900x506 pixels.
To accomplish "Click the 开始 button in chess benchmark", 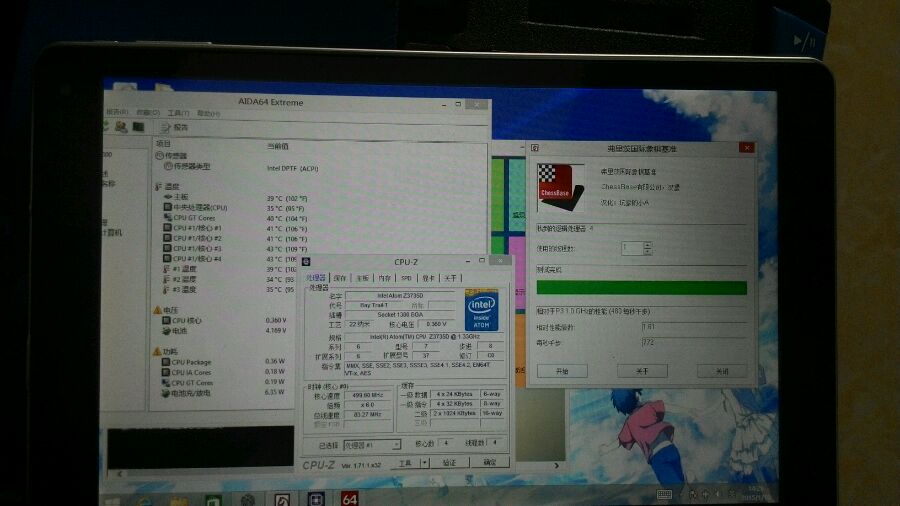I will click(x=562, y=371).
